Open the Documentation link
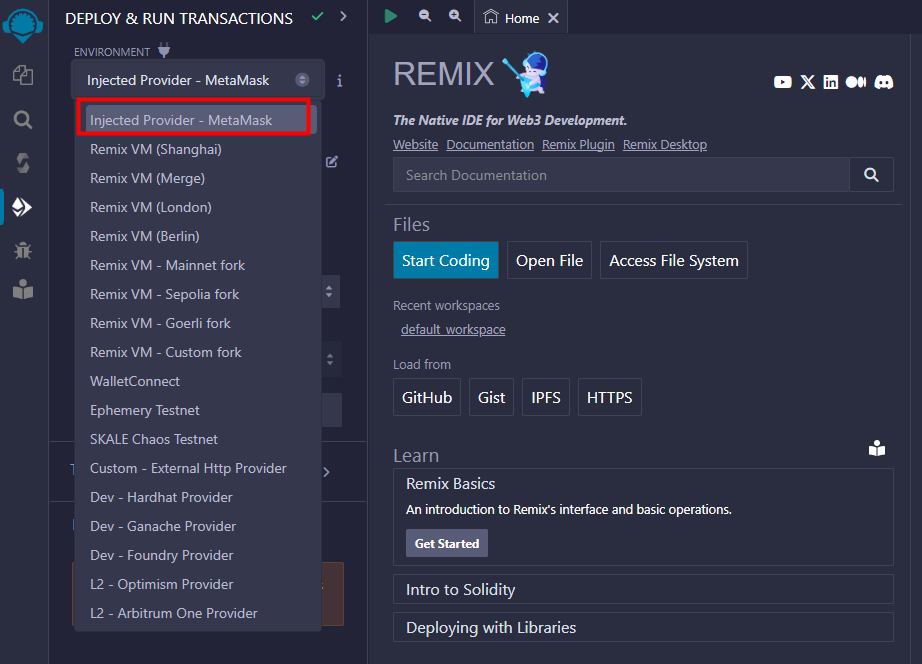Image resolution: width=922 pixels, height=664 pixels. coord(490,145)
